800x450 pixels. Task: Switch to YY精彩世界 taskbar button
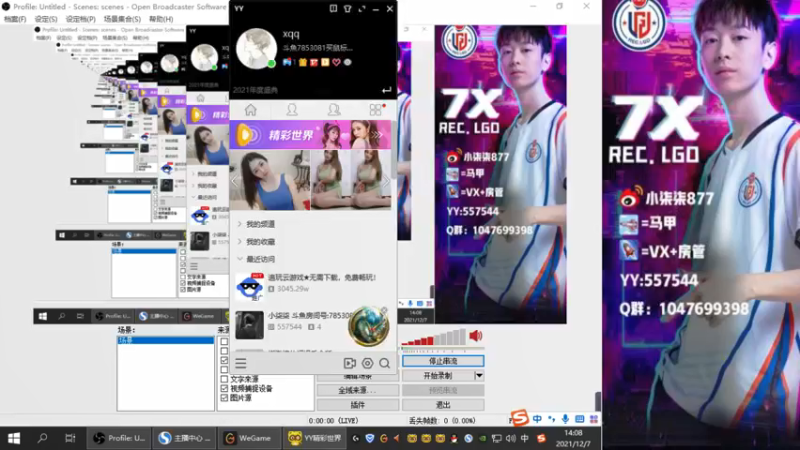pos(315,438)
